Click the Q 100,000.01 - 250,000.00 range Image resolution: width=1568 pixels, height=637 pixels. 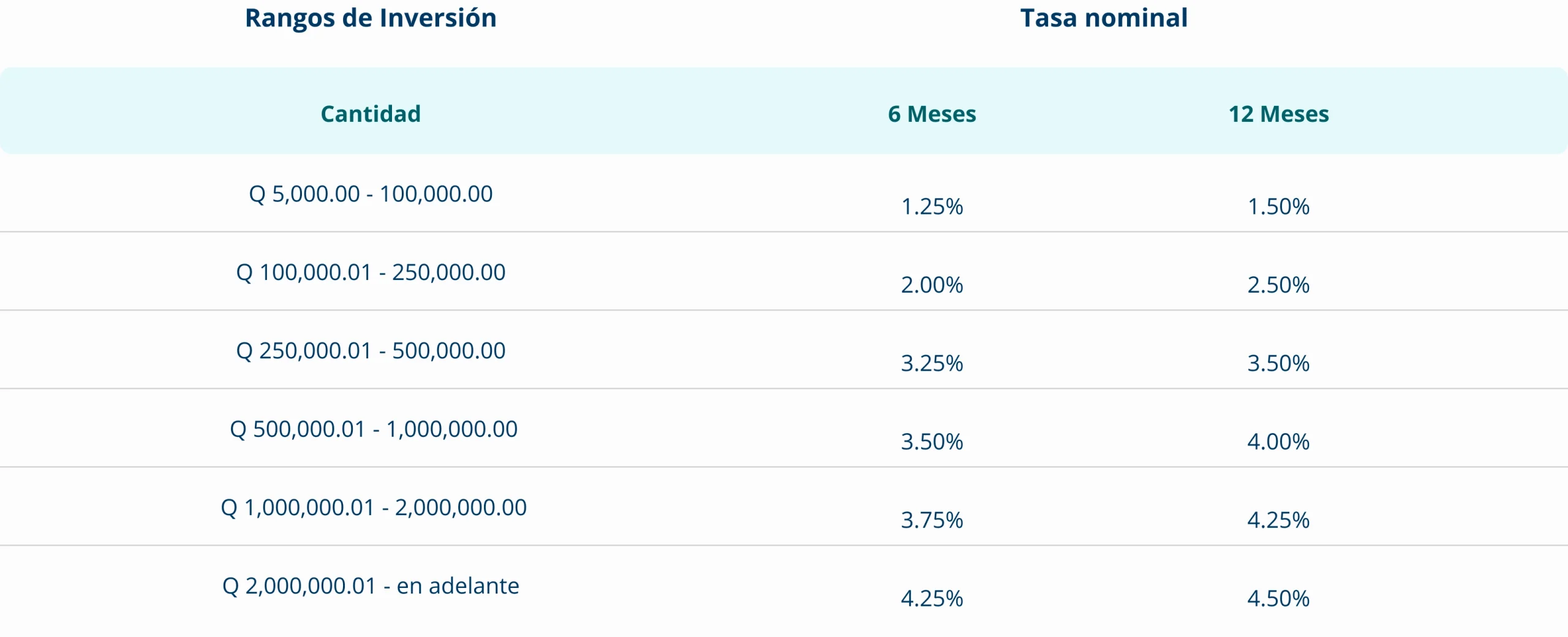pyautogui.click(x=371, y=273)
